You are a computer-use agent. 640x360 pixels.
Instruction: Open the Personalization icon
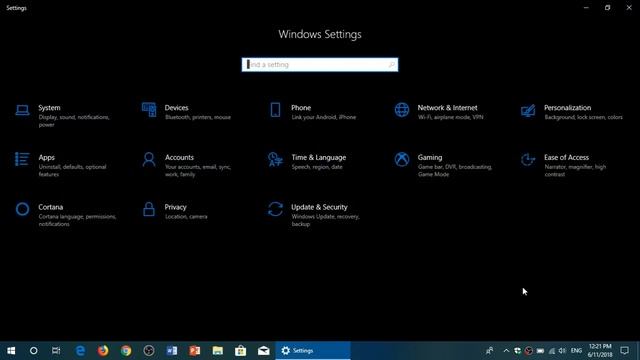(x=528, y=110)
